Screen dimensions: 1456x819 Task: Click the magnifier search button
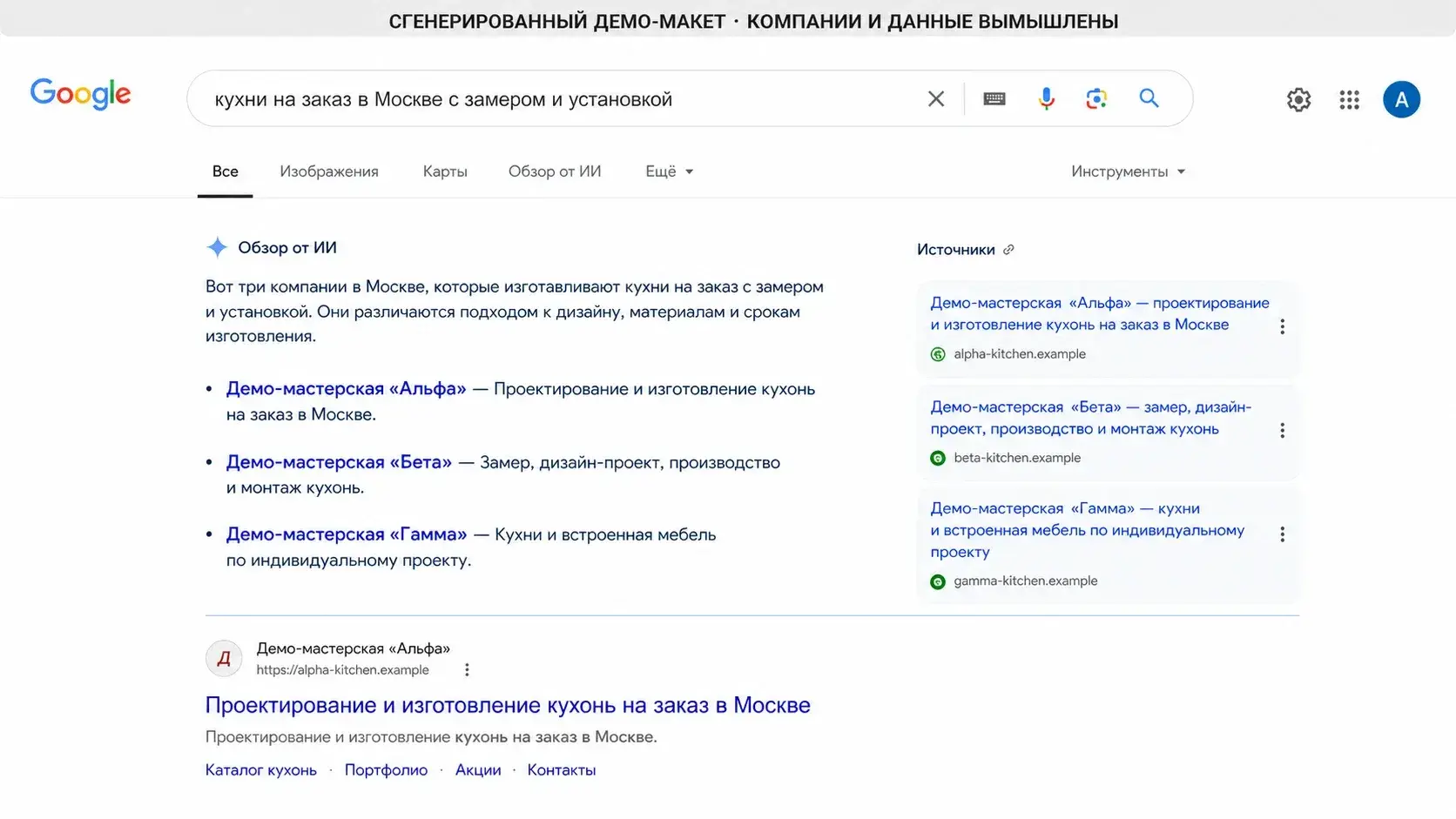pyautogui.click(x=1149, y=98)
